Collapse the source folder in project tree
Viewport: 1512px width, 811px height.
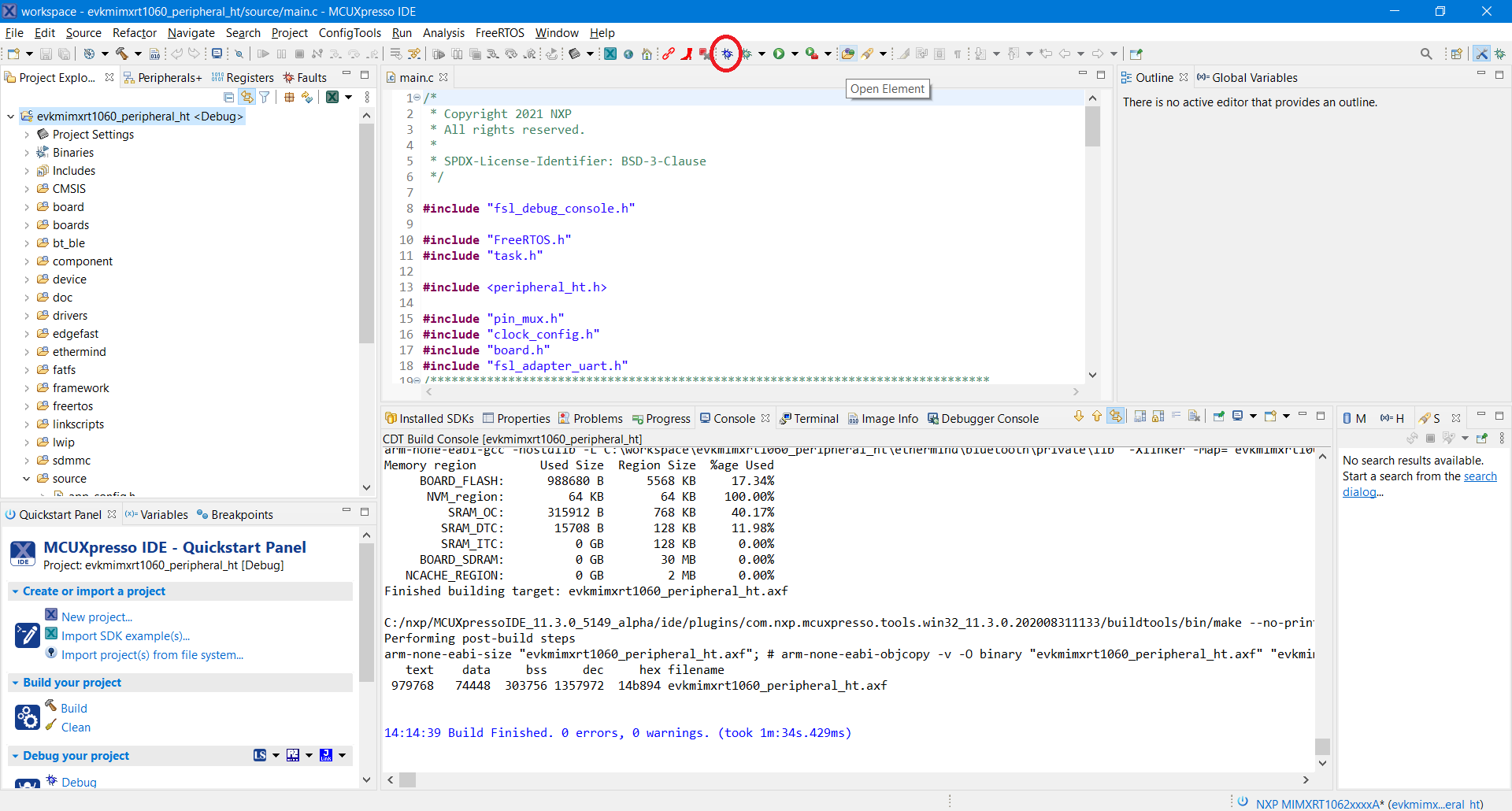(x=27, y=479)
